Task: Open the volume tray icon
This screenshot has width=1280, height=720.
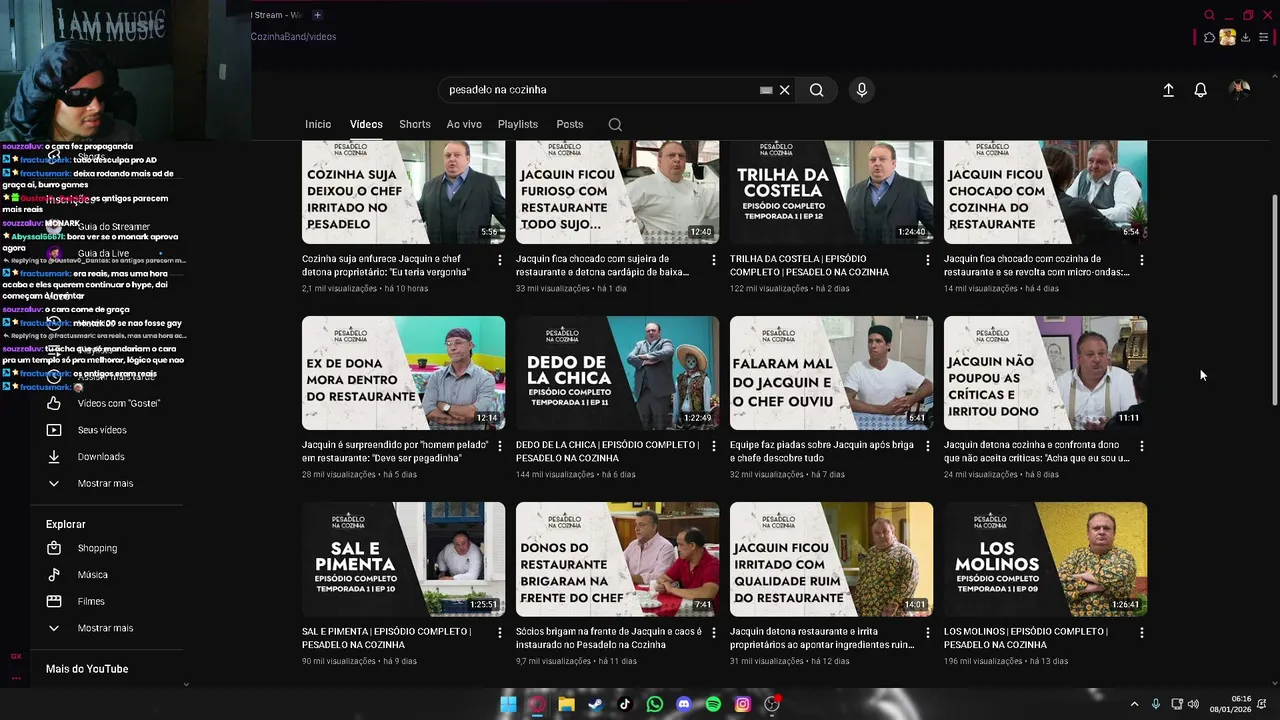Action: point(1193,704)
